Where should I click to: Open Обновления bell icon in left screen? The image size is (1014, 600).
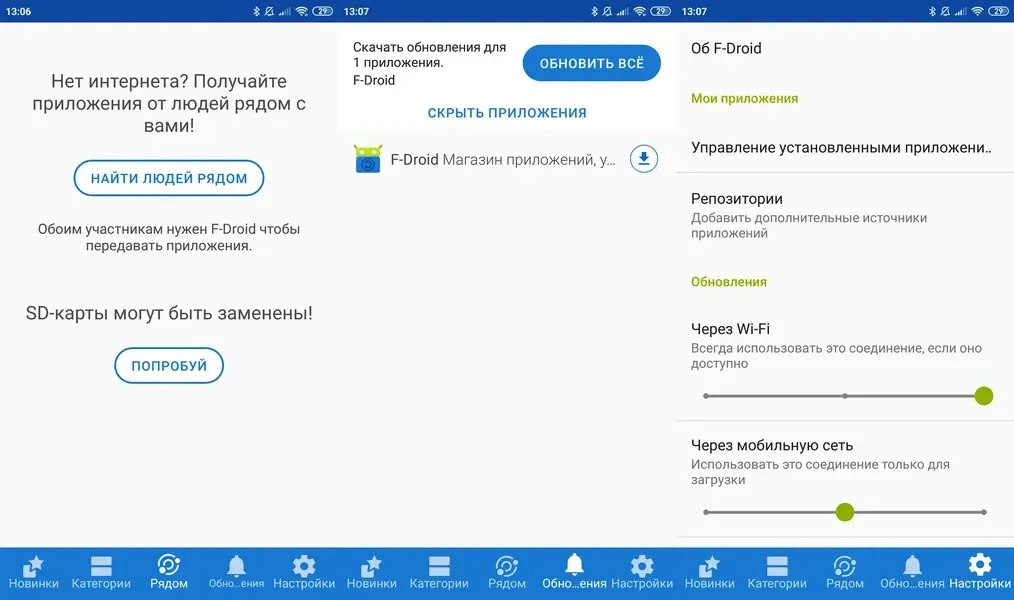coord(237,566)
